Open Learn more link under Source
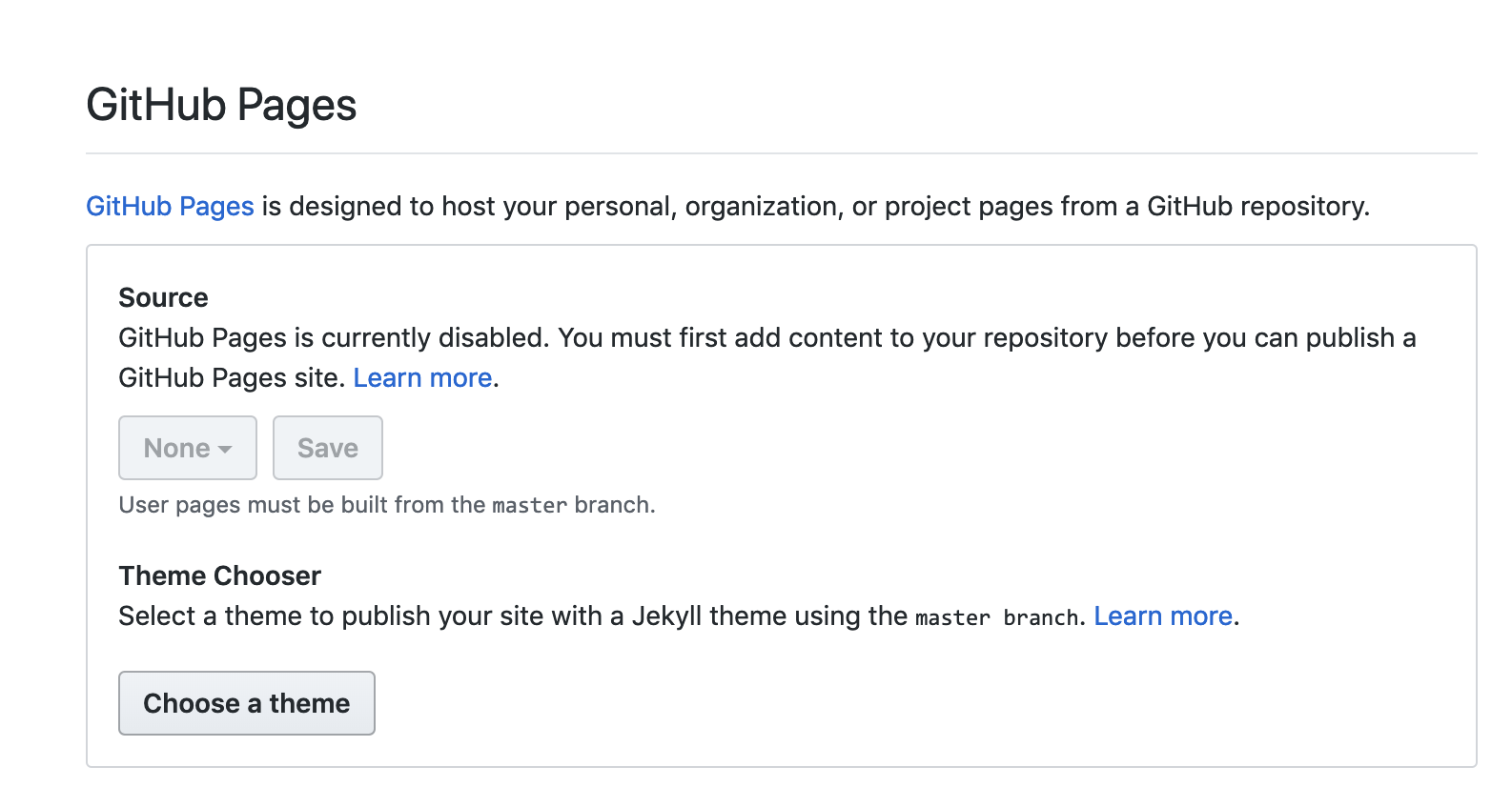 422,378
